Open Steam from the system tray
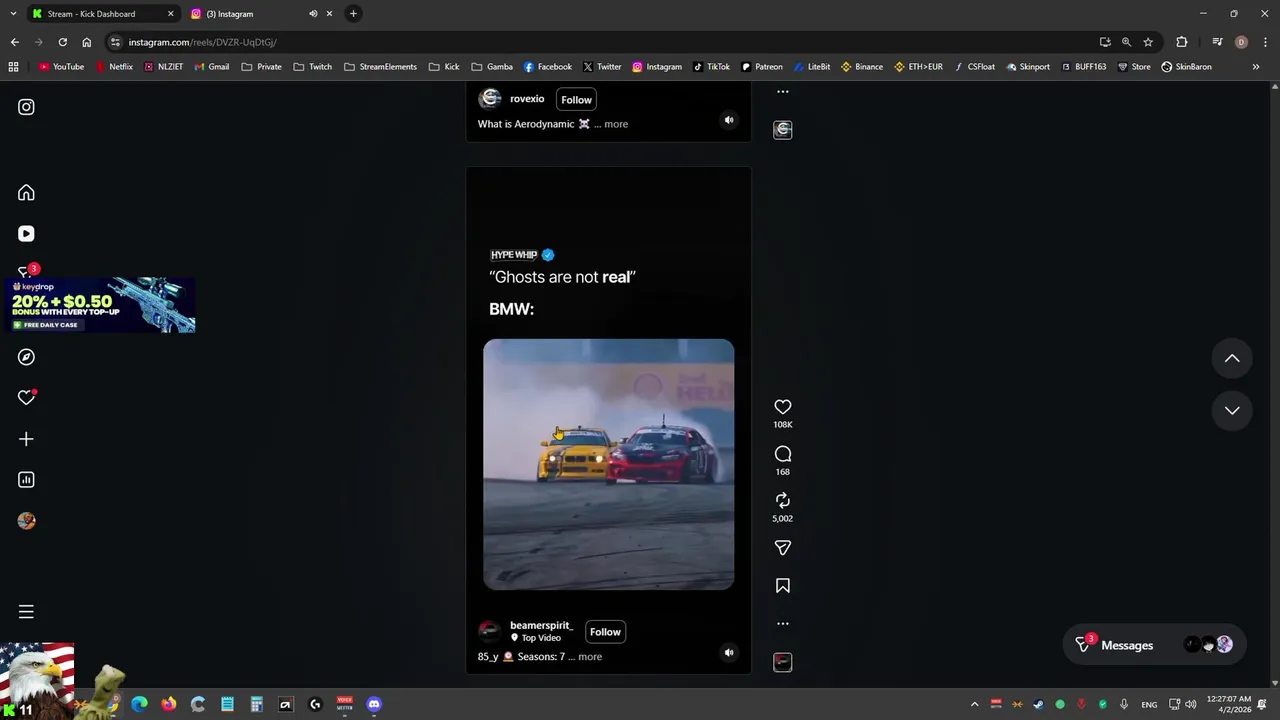The height and width of the screenshot is (720, 1280). pyautogui.click(x=1038, y=705)
